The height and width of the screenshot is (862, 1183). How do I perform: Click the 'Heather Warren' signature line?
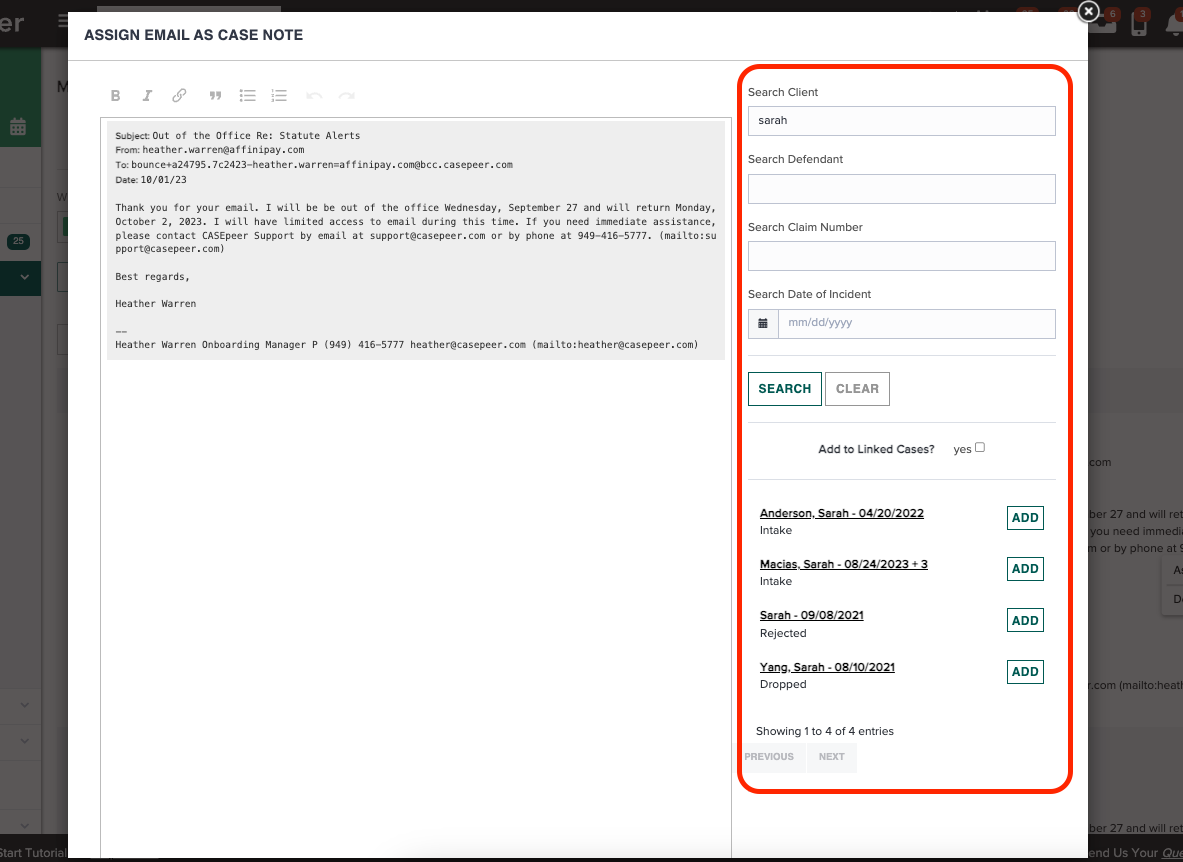point(155,304)
